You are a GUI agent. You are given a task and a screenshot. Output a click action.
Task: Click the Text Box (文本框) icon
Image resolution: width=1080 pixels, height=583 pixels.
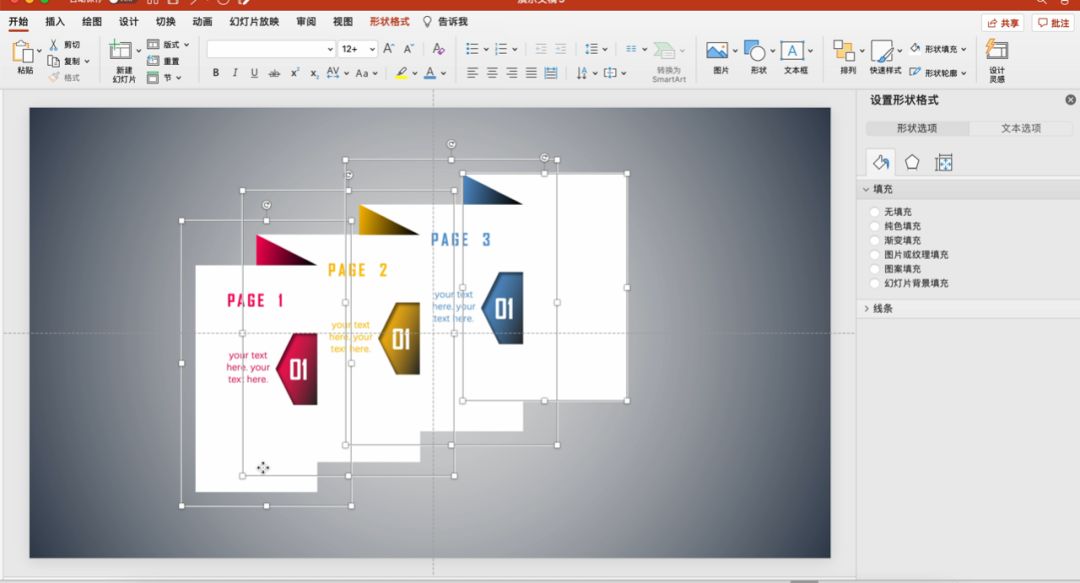click(792, 51)
